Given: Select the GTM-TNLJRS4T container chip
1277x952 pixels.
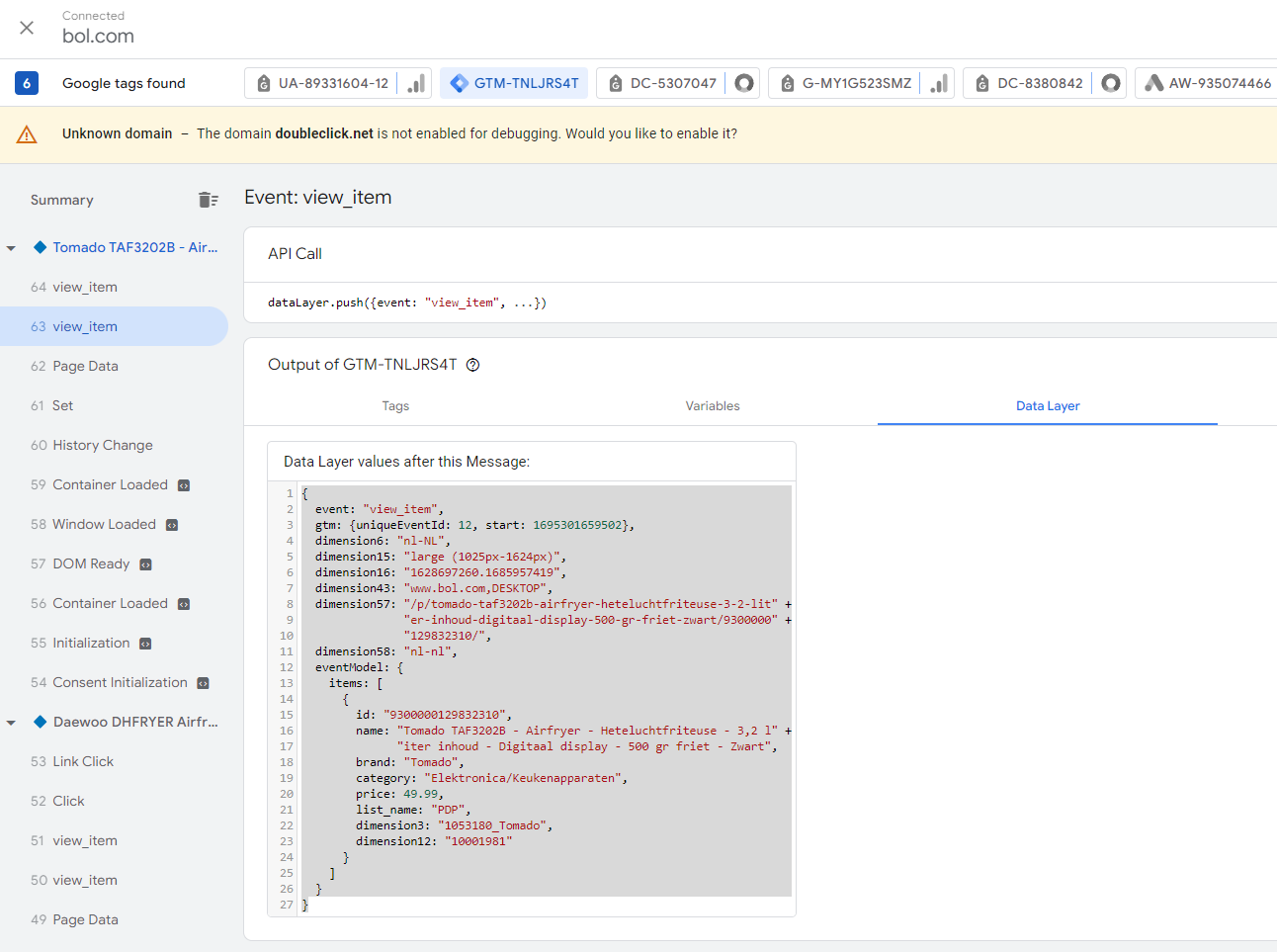Looking at the screenshot, I should tap(514, 83).
